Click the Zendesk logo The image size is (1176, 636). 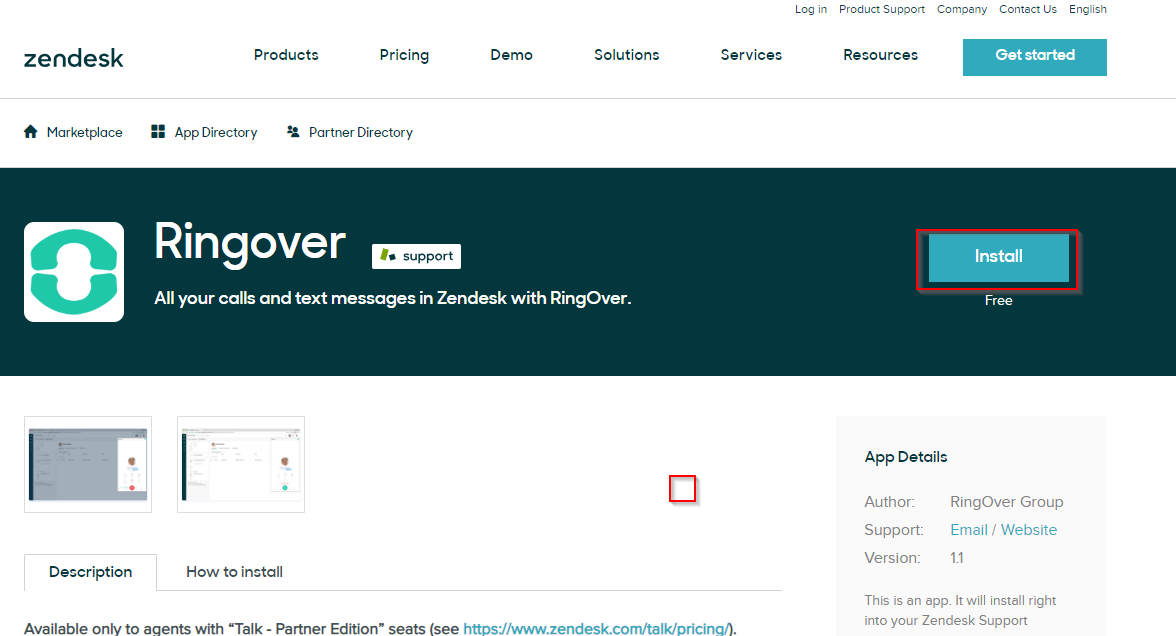[x=74, y=58]
